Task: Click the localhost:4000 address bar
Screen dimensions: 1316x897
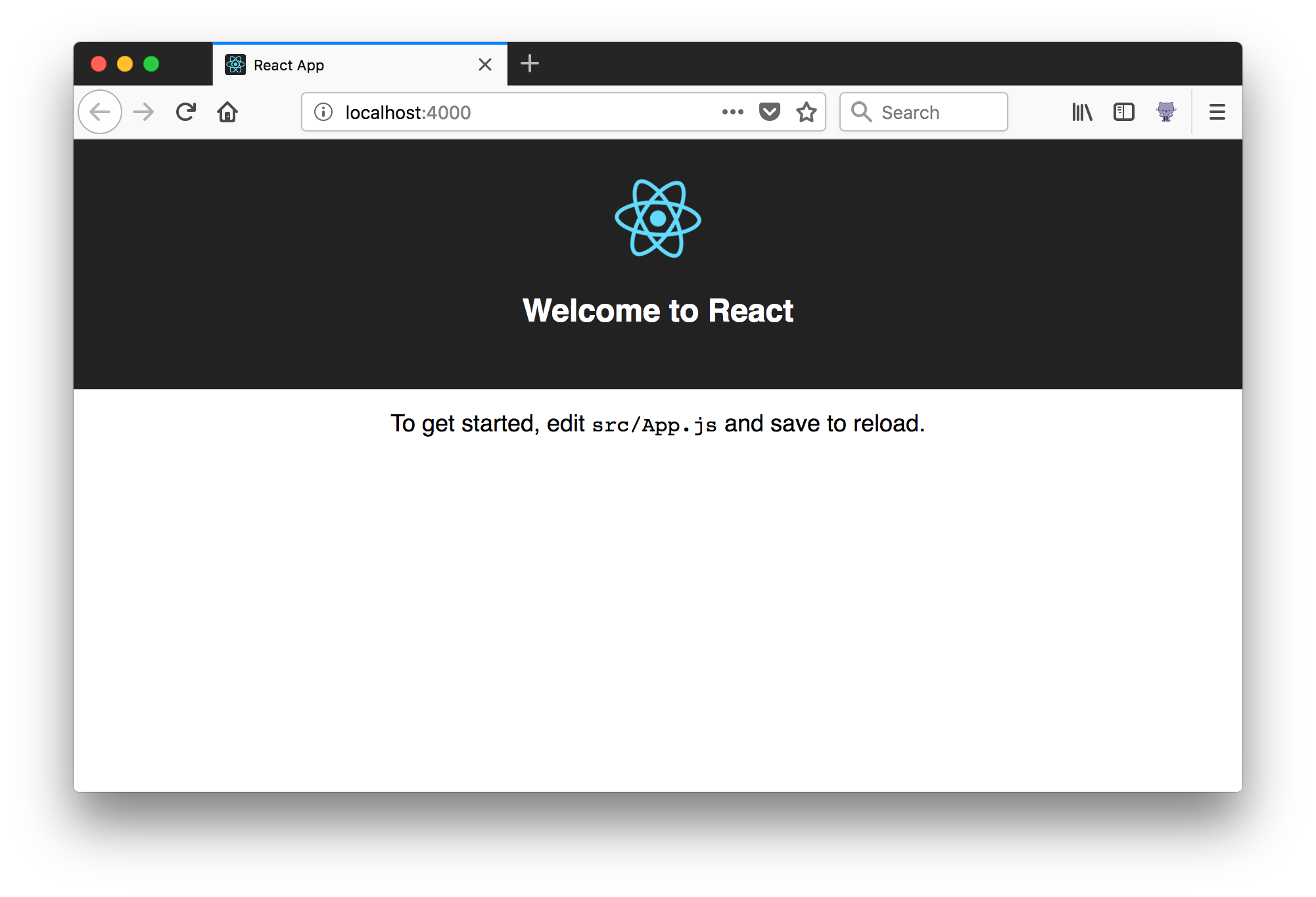Action: click(x=563, y=112)
